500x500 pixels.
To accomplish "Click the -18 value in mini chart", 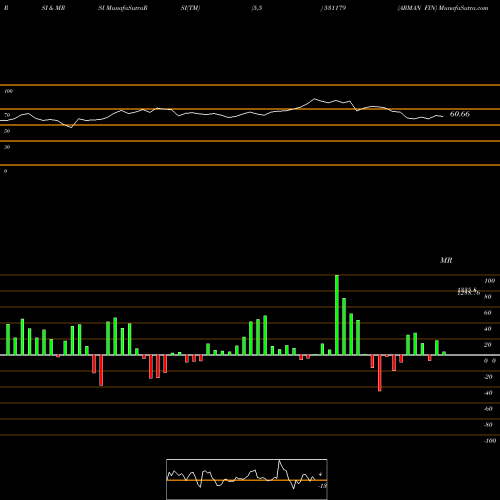I will 323,486.
